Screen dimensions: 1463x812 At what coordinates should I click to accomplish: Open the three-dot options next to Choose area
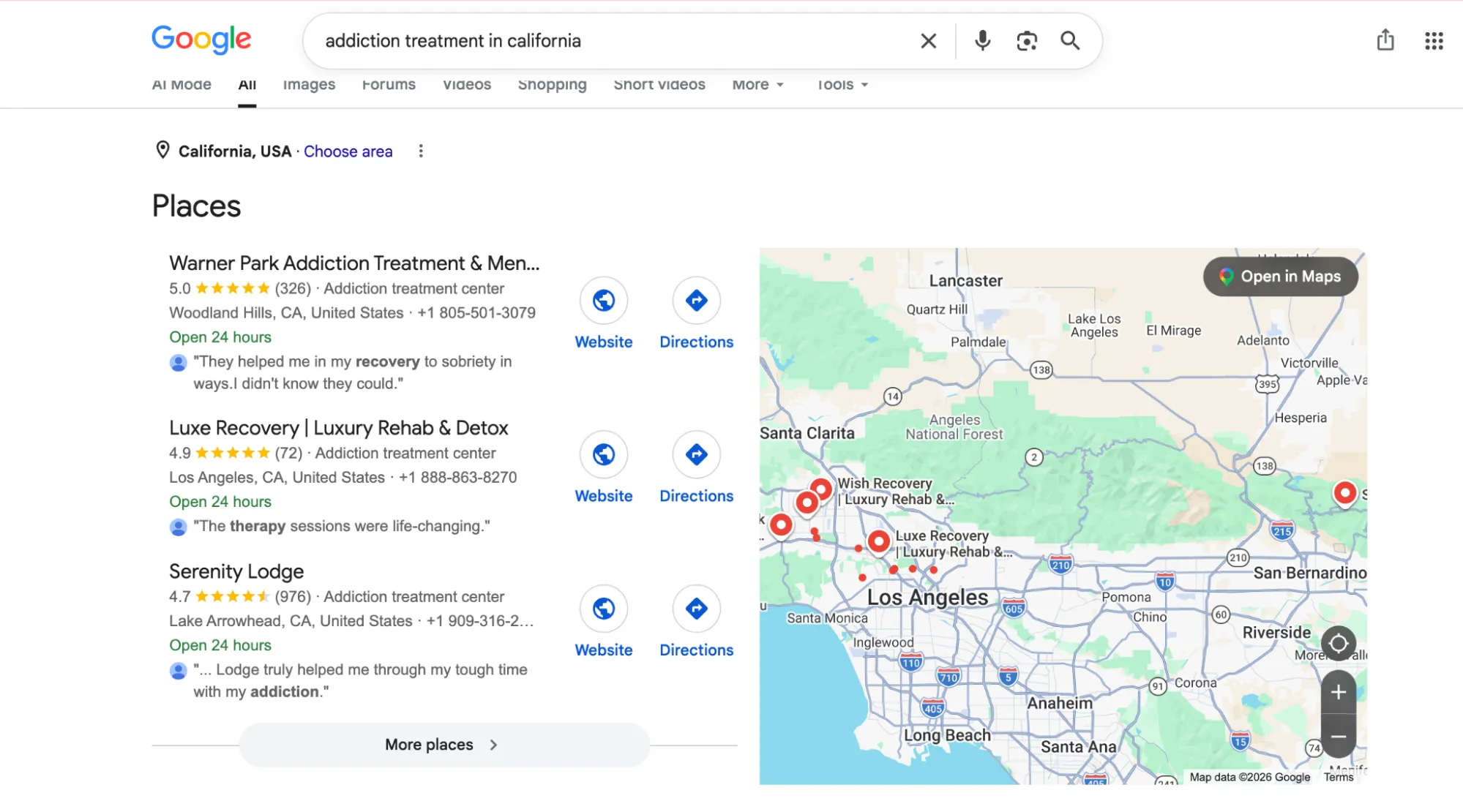pos(420,151)
